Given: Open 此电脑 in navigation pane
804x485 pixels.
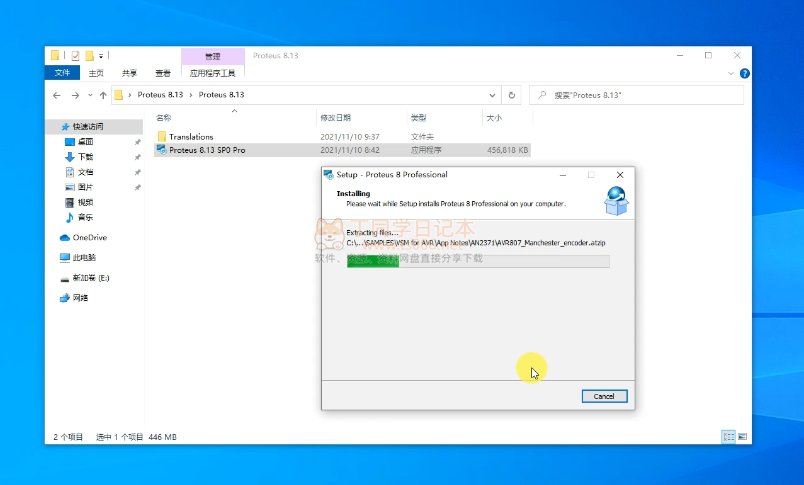Looking at the screenshot, I should point(84,257).
